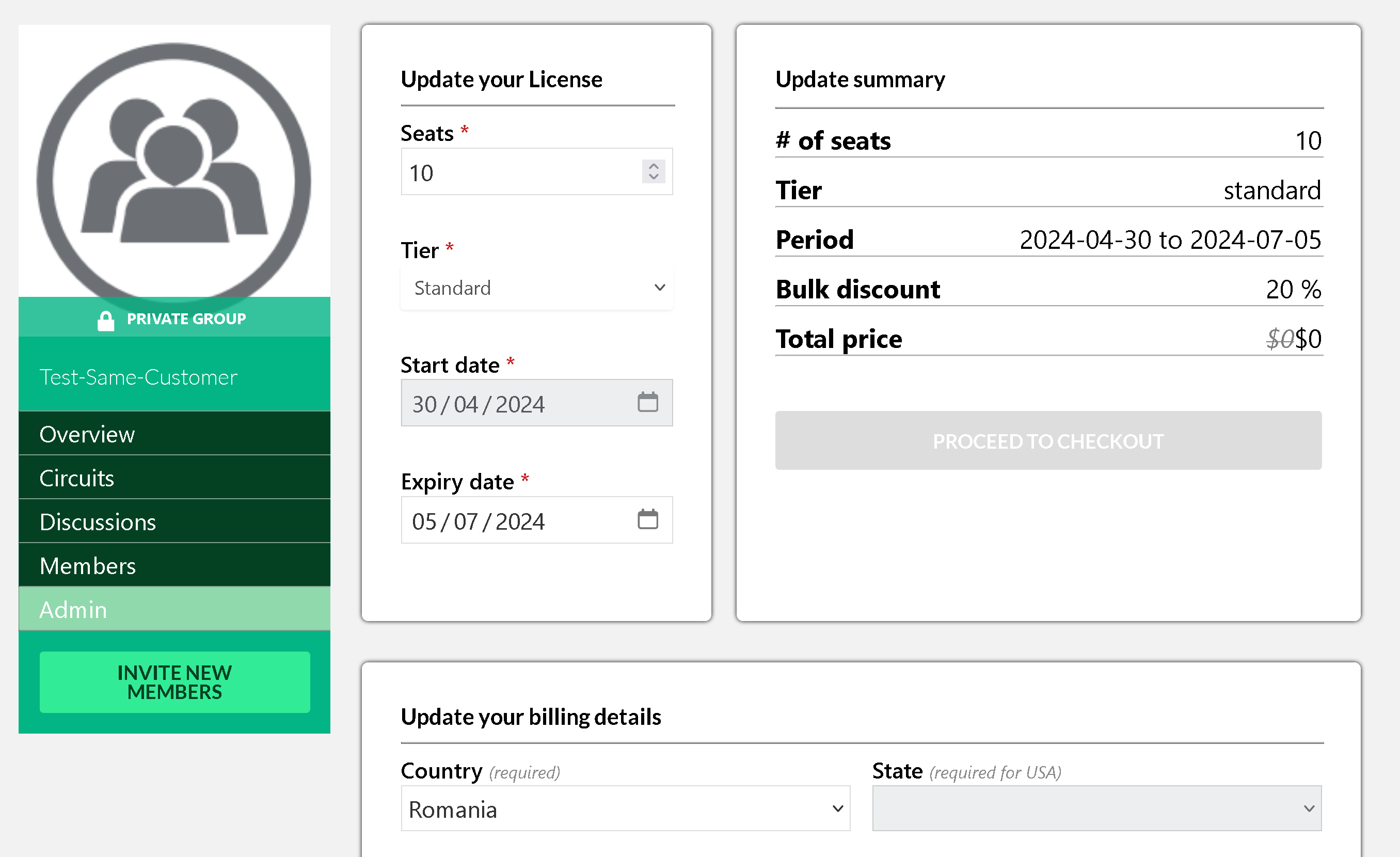Open the Start date calendar picker icon
The height and width of the screenshot is (857, 1400).
click(647, 402)
